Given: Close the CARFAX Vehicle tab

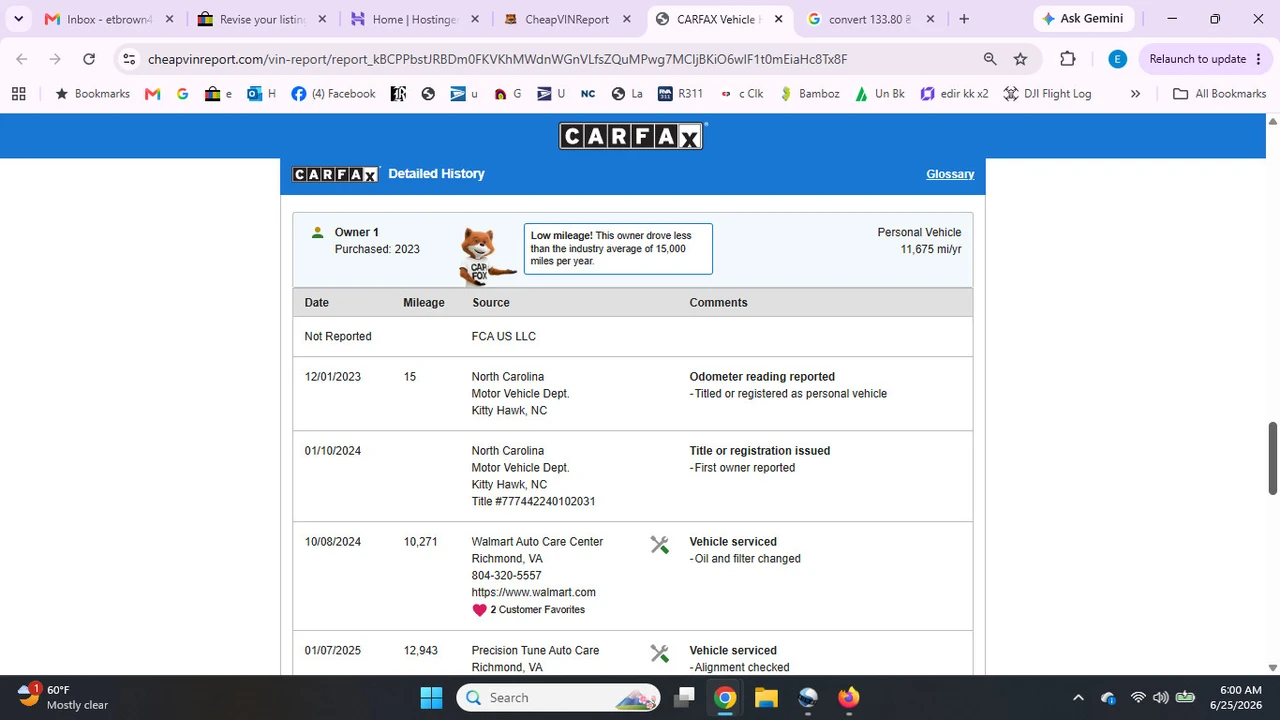Looking at the screenshot, I should pyautogui.click(x=779, y=19).
